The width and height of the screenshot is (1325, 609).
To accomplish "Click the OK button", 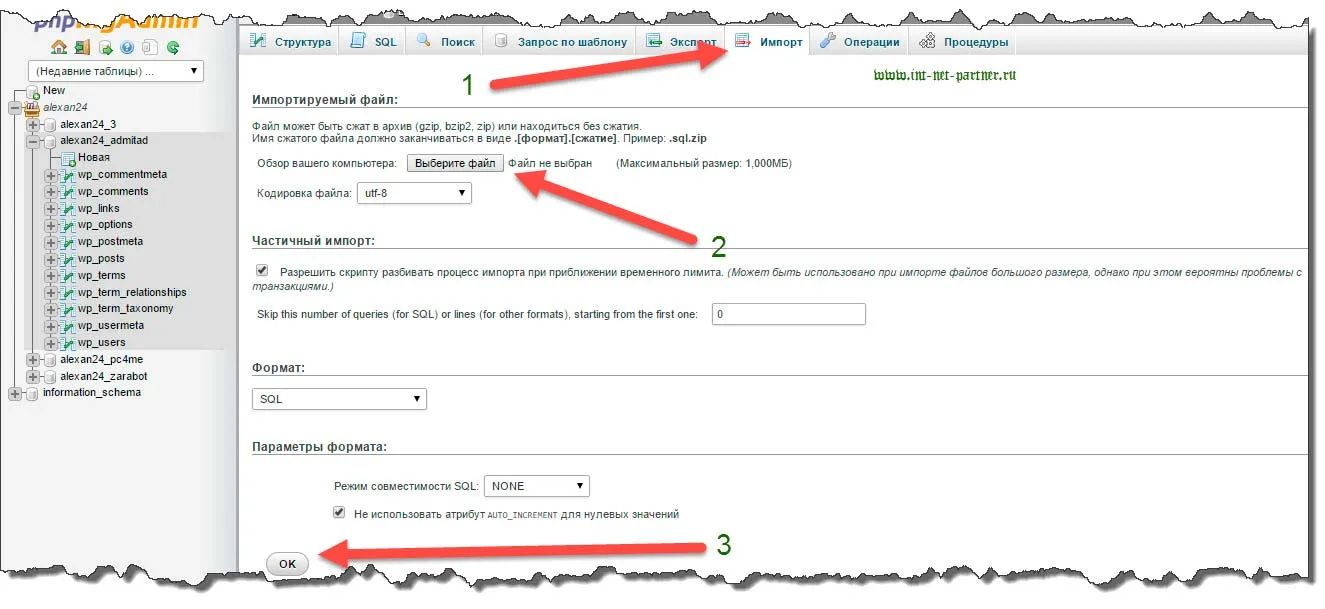I will 288,564.
